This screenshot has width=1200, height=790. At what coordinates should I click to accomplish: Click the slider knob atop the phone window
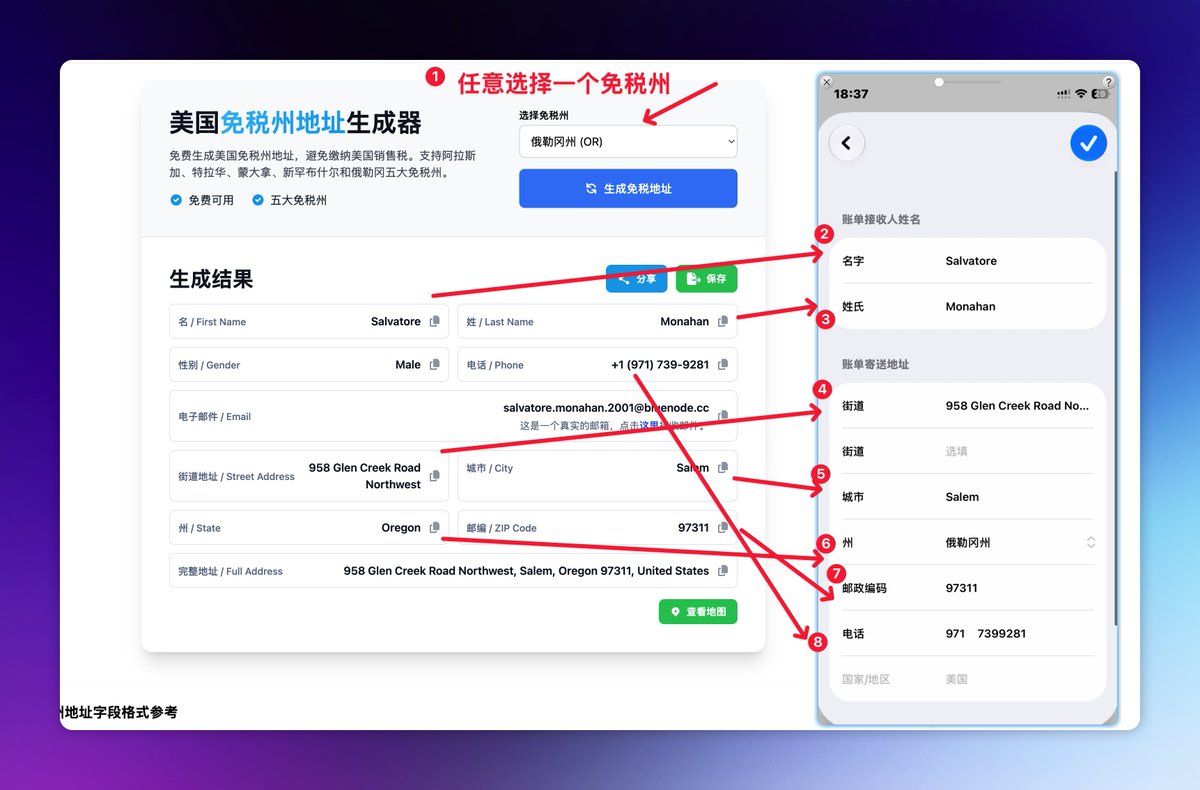pyautogui.click(x=939, y=82)
